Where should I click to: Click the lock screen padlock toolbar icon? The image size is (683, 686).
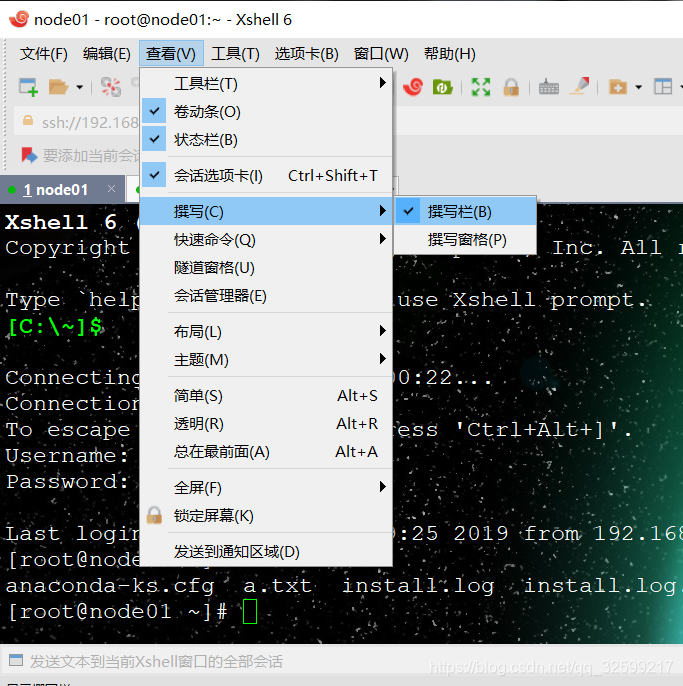coord(511,87)
